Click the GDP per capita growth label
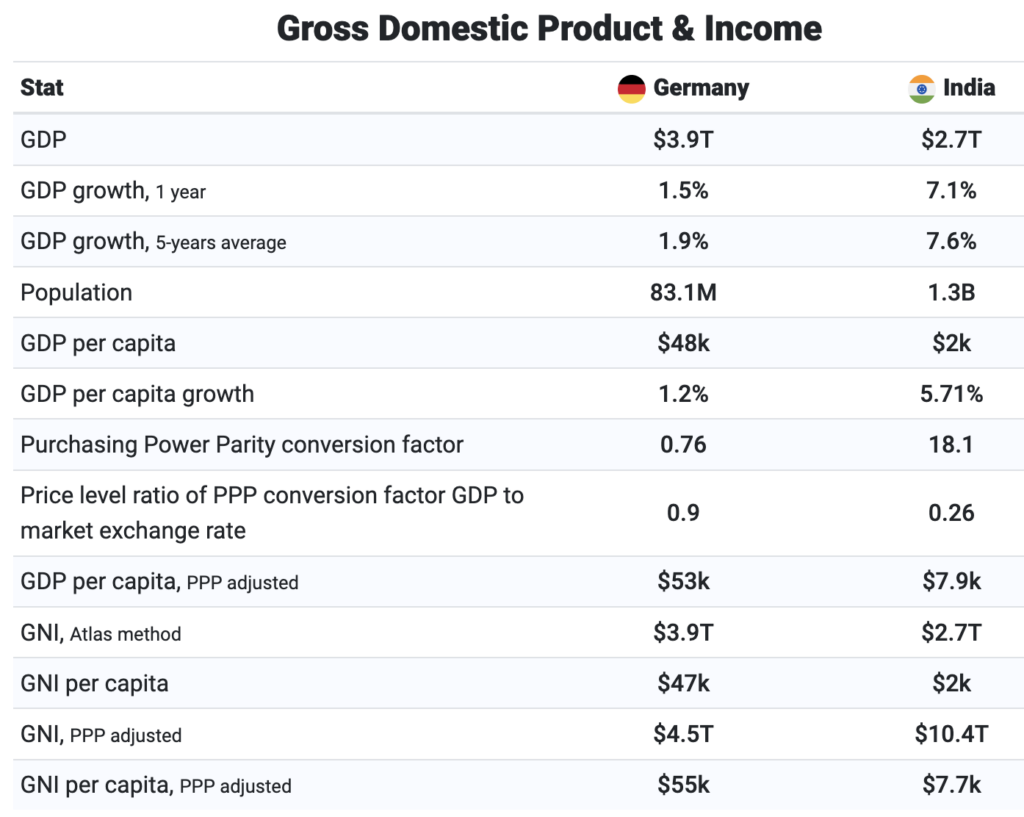 click(137, 394)
